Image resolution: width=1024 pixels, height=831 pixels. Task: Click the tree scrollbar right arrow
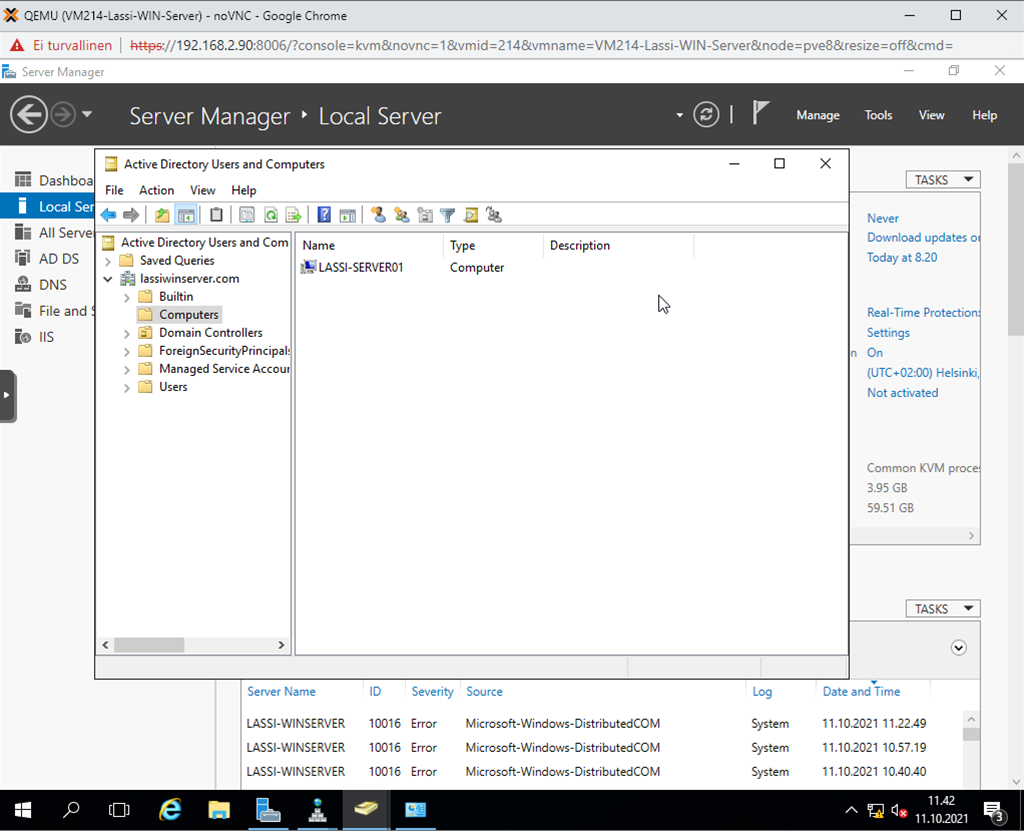click(x=281, y=645)
